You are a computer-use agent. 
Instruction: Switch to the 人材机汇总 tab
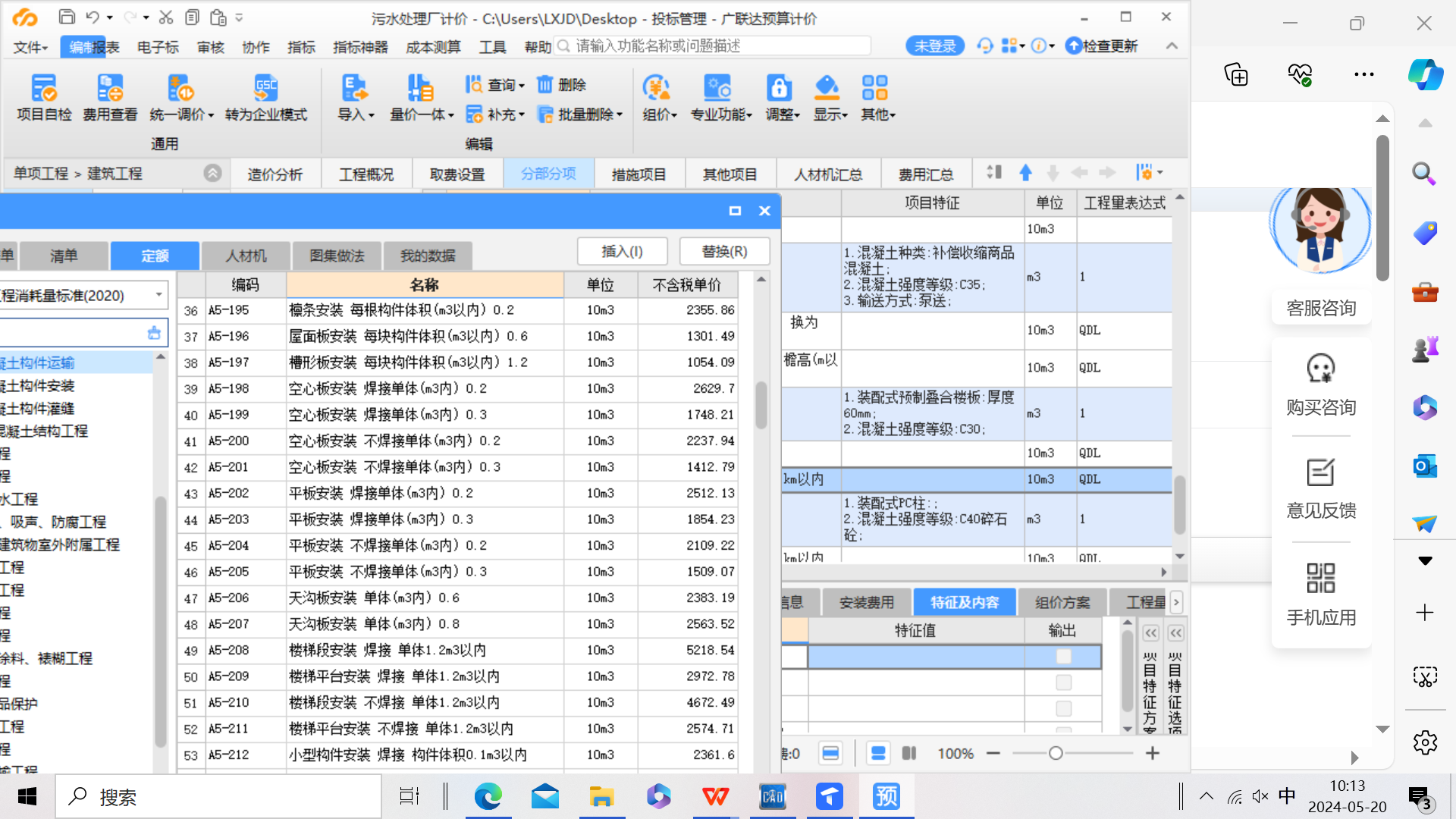(x=828, y=174)
